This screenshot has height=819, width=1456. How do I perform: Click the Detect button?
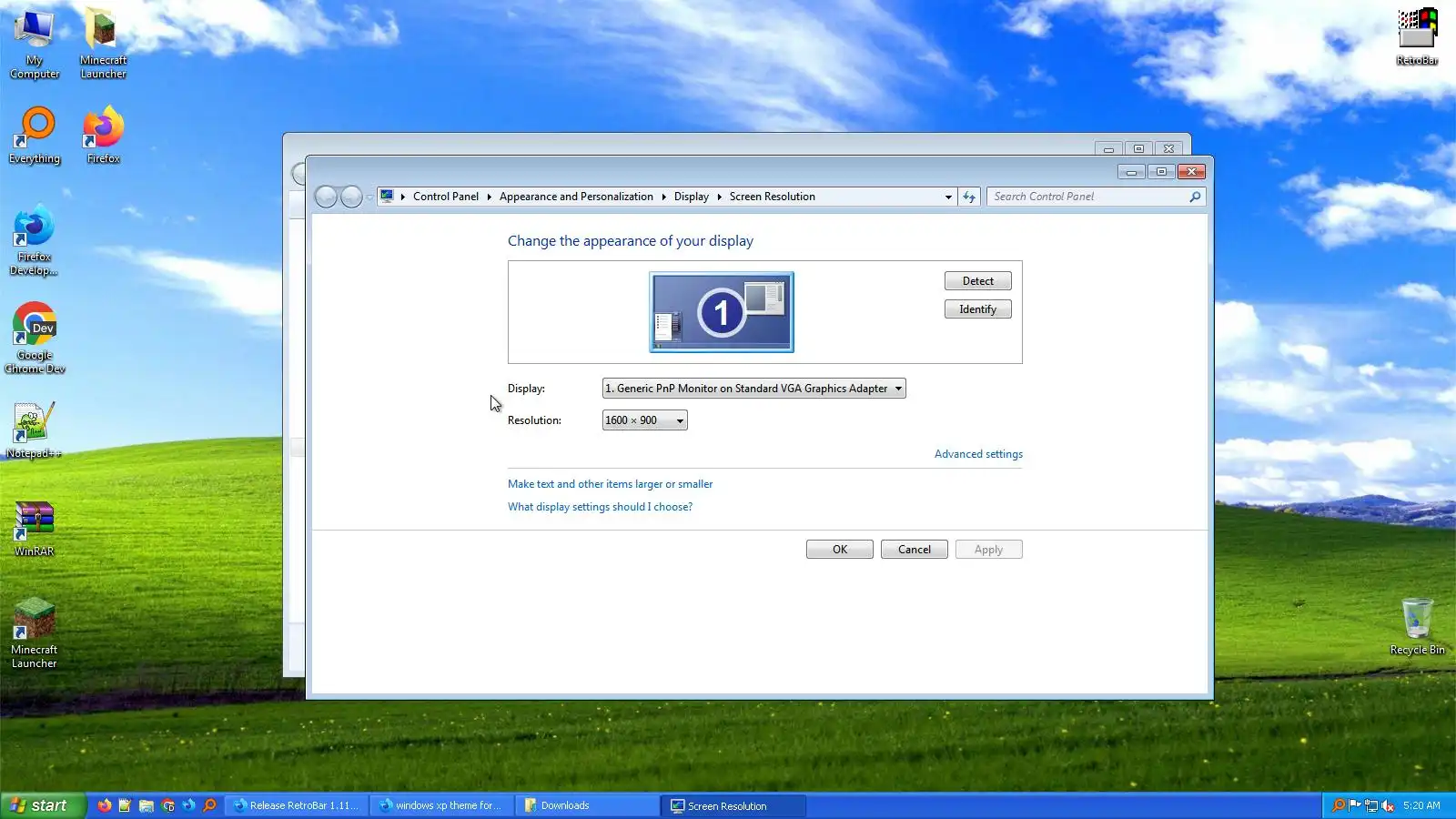(978, 281)
